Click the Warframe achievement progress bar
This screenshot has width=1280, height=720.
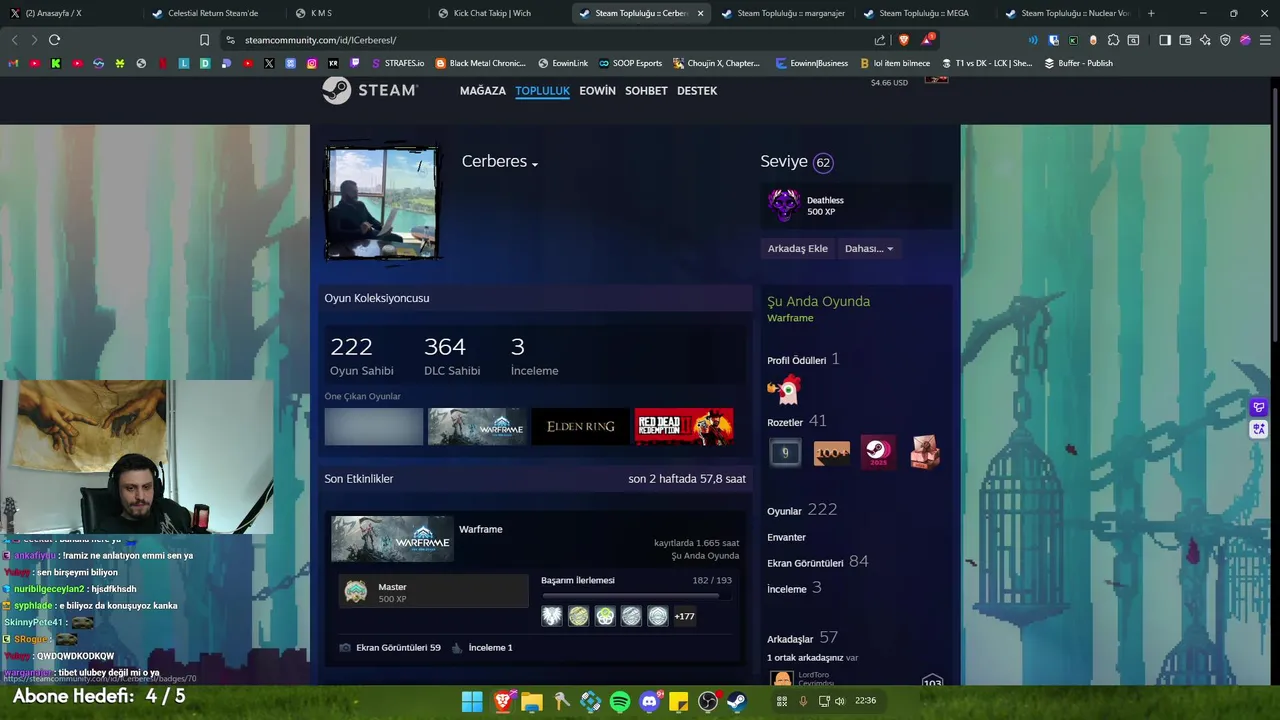coord(636,597)
